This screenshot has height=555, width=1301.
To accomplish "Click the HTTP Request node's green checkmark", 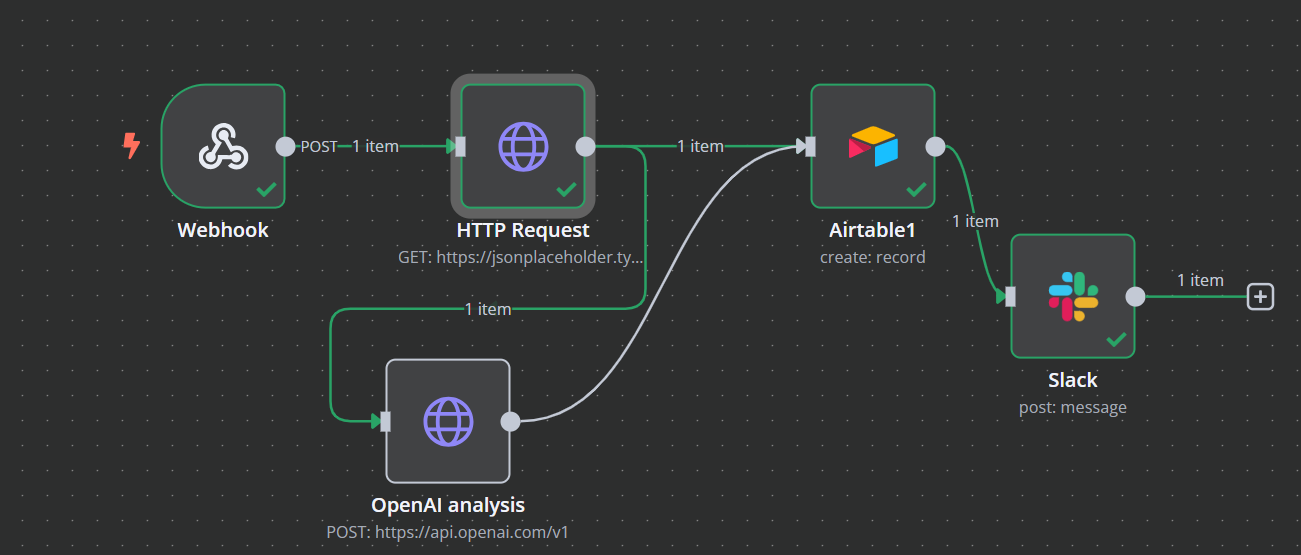I will point(566,189).
